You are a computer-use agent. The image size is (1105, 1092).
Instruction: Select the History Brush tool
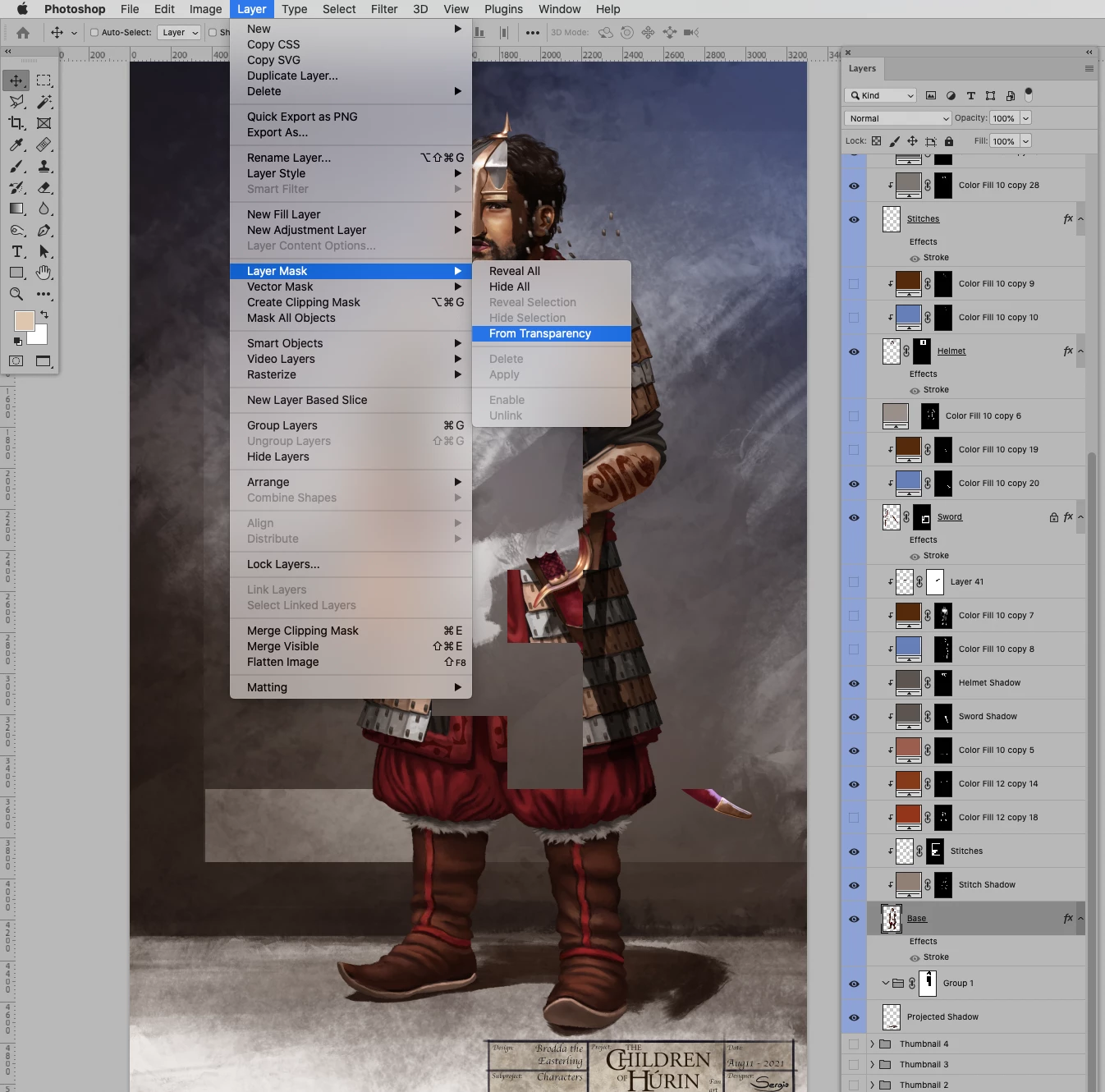point(16,187)
